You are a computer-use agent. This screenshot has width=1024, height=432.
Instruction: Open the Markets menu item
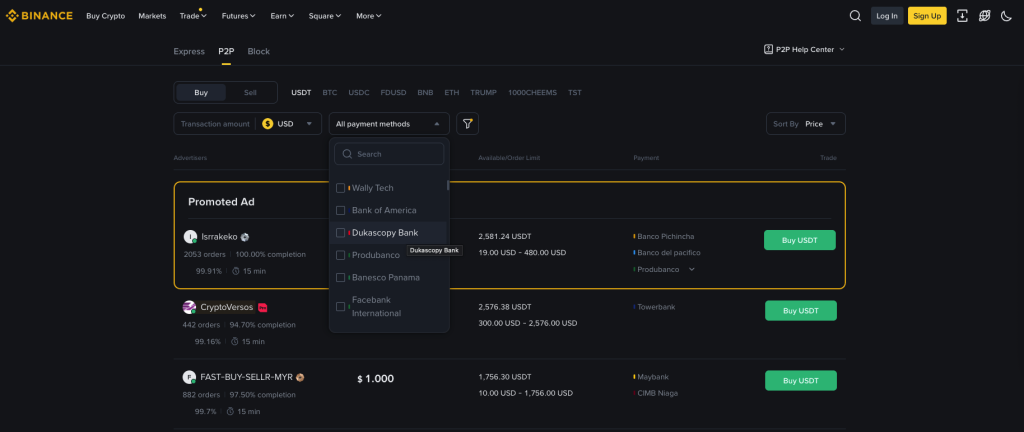(152, 16)
